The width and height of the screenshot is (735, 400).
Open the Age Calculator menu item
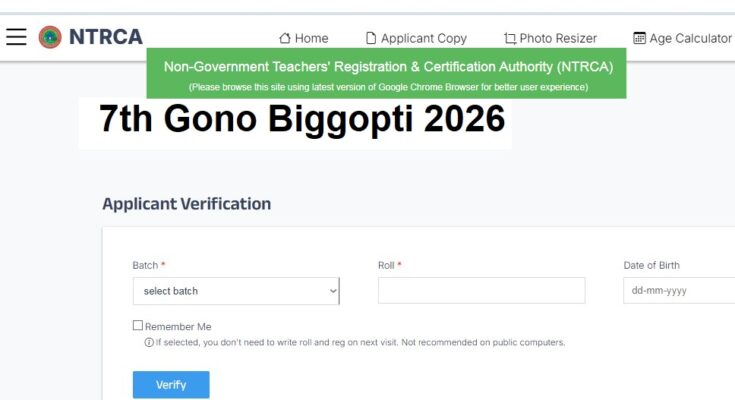[690, 38]
